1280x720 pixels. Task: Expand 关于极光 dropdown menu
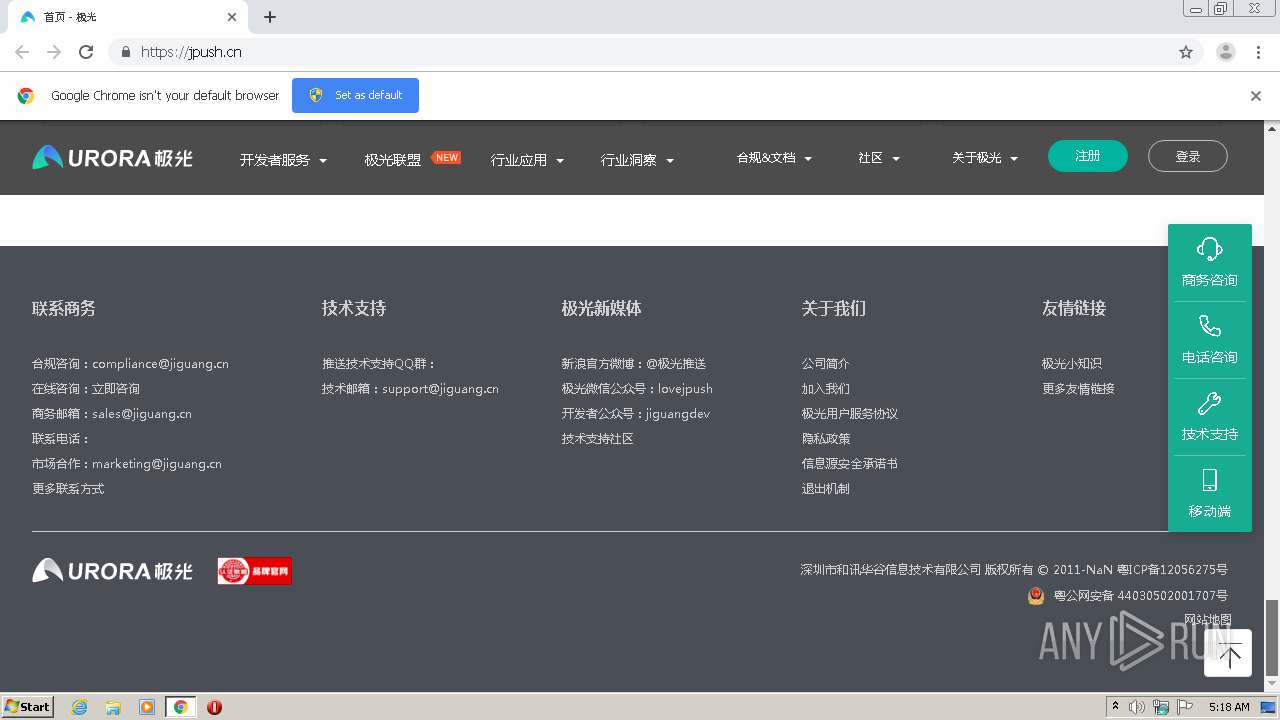click(985, 158)
